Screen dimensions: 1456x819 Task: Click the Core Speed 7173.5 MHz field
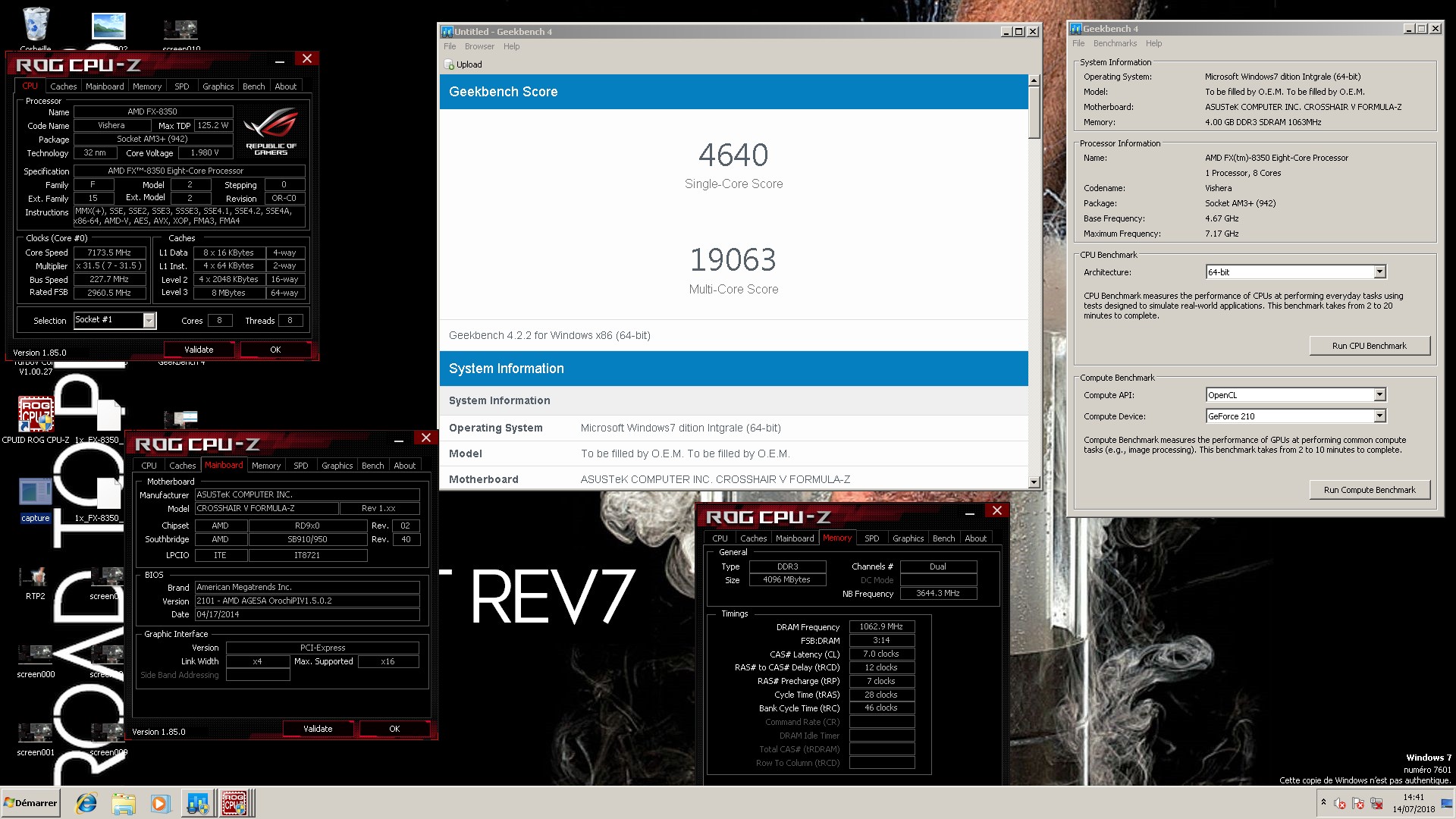(108, 253)
